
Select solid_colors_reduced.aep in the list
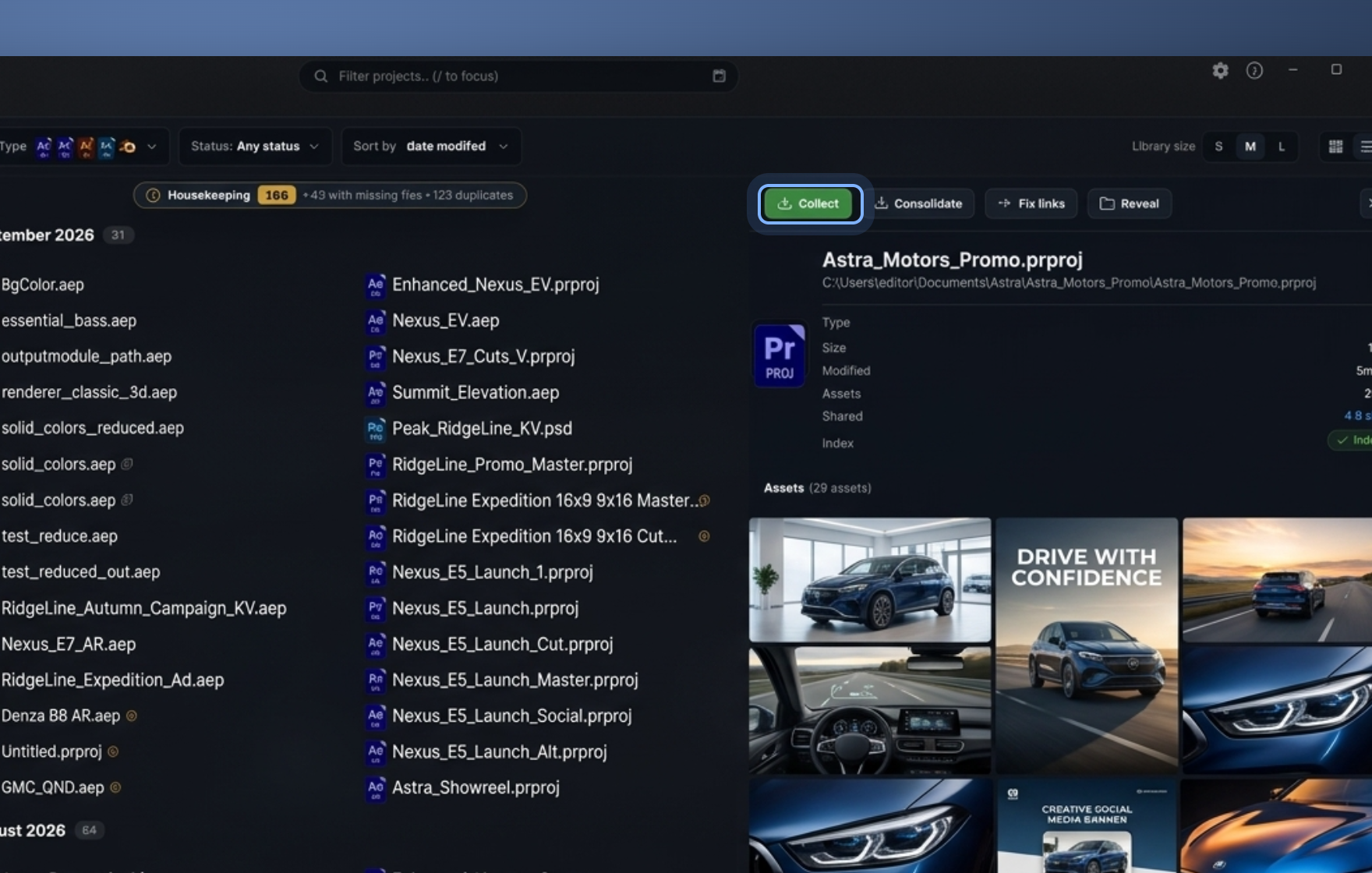92,429
